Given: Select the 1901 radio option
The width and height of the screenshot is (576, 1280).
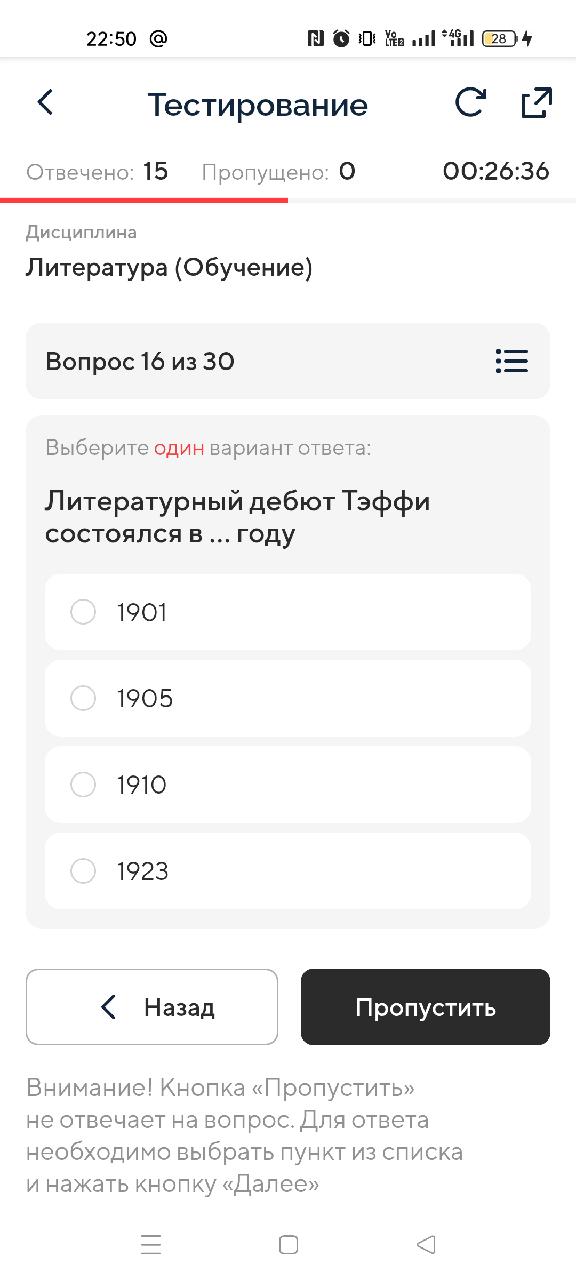Looking at the screenshot, I should [x=288, y=612].
